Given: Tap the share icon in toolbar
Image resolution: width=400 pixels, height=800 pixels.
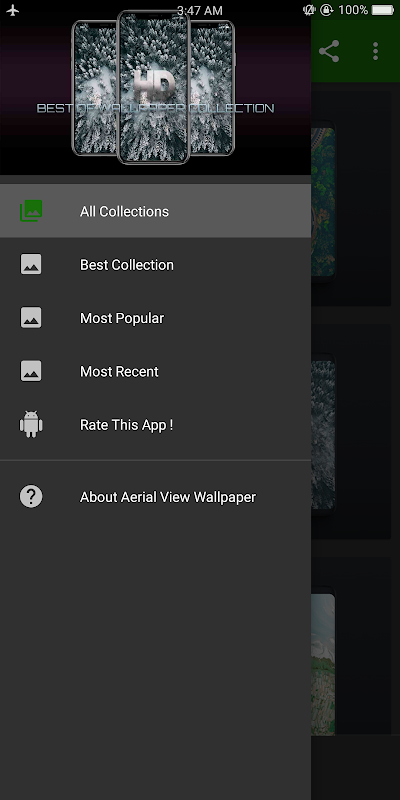Looking at the screenshot, I should coord(329,51).
